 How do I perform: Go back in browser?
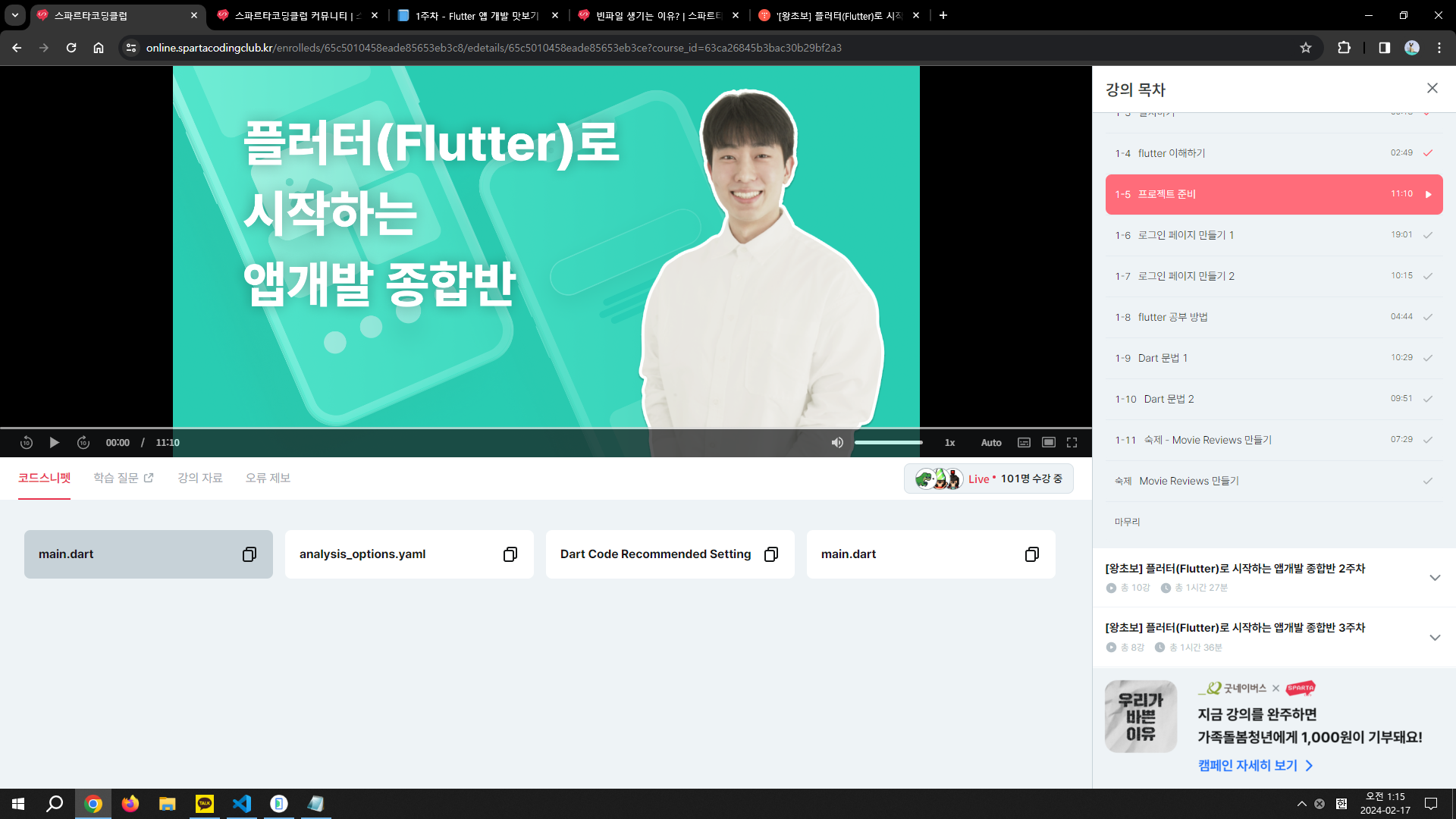pos(17,48)
